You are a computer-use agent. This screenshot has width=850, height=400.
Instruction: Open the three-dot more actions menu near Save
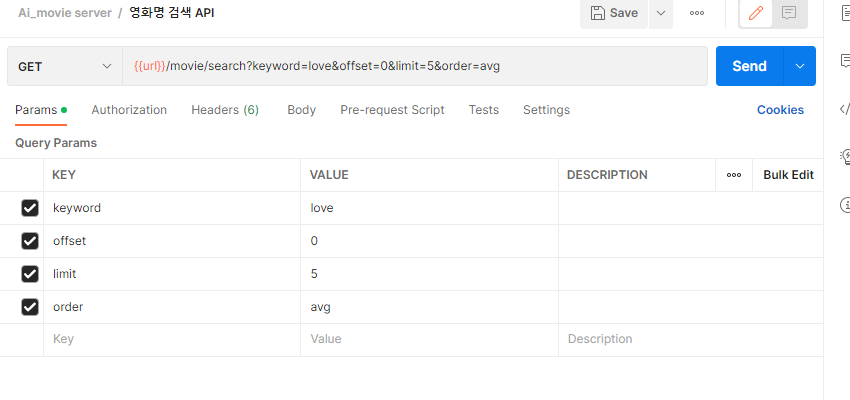(x=697, y=13)
